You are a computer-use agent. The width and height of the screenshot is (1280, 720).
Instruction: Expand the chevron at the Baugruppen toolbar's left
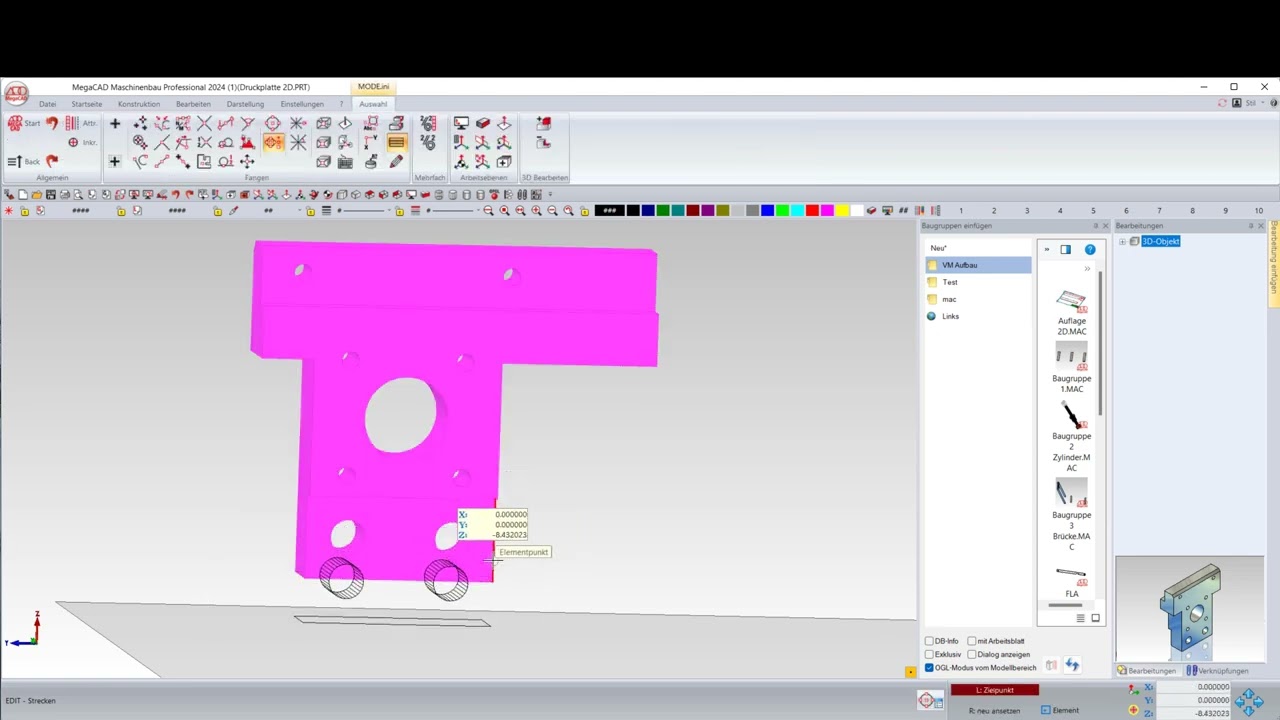(1046, 249)
